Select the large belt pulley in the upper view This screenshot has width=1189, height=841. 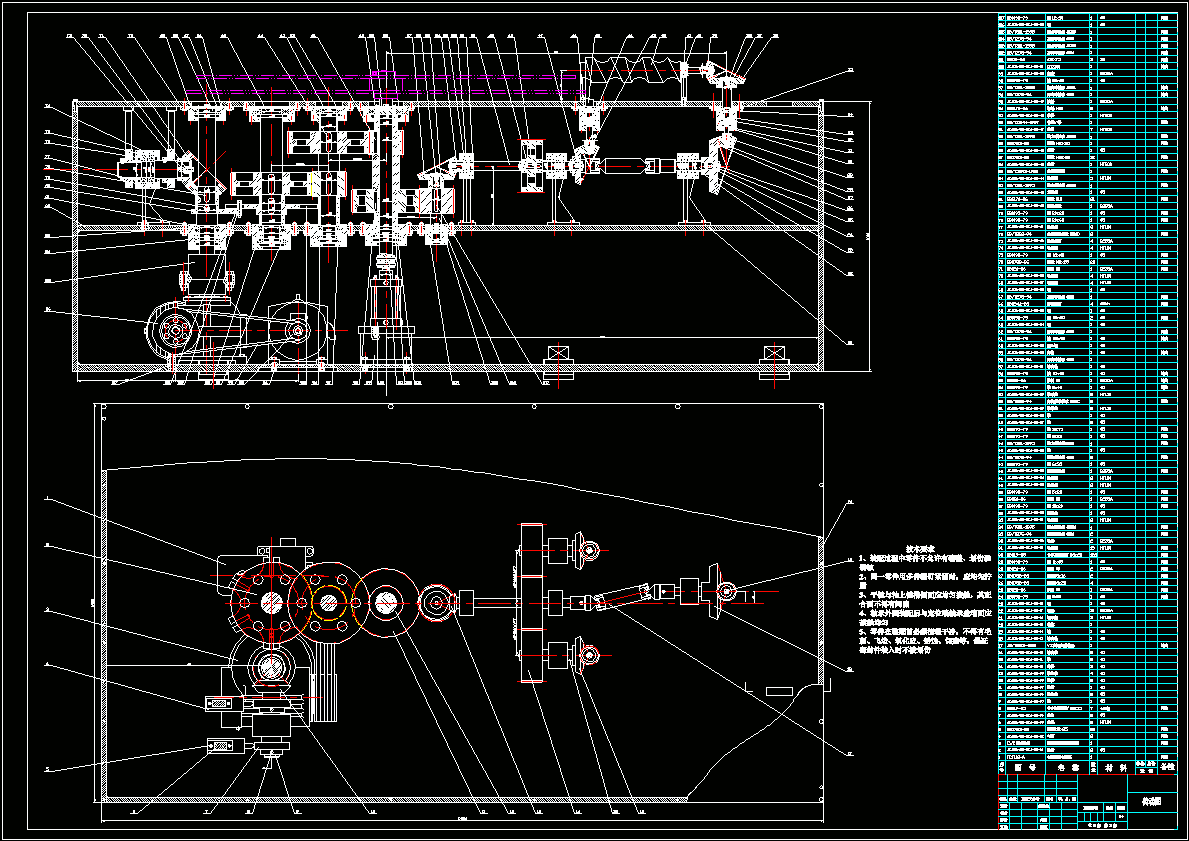[175, 331]
